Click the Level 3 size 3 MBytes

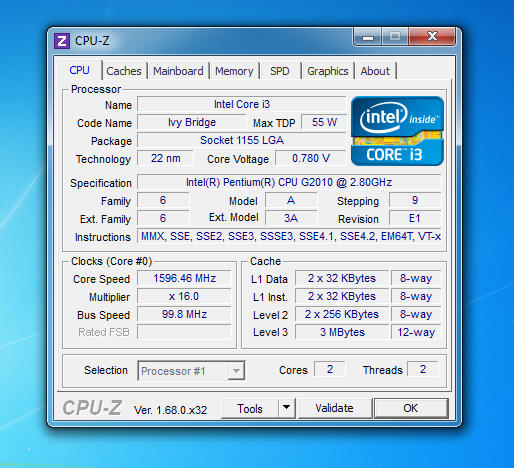pyautogui.click(x=342, y=332)
